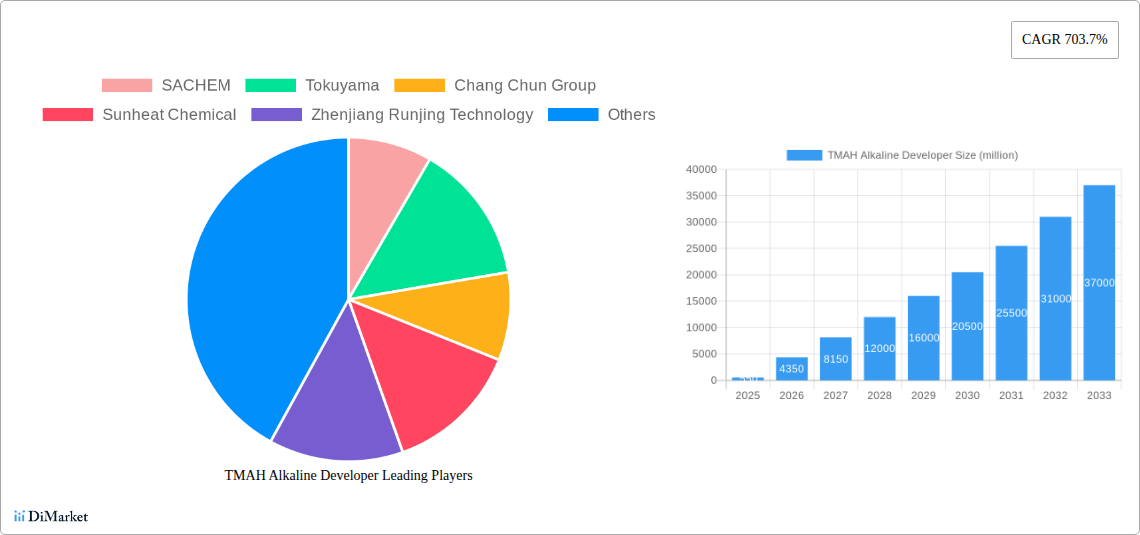The width and height of the screenshot is (1140, 535).
Task: Click the 2026 bar labeled 4350
Action: coord(791,369)
